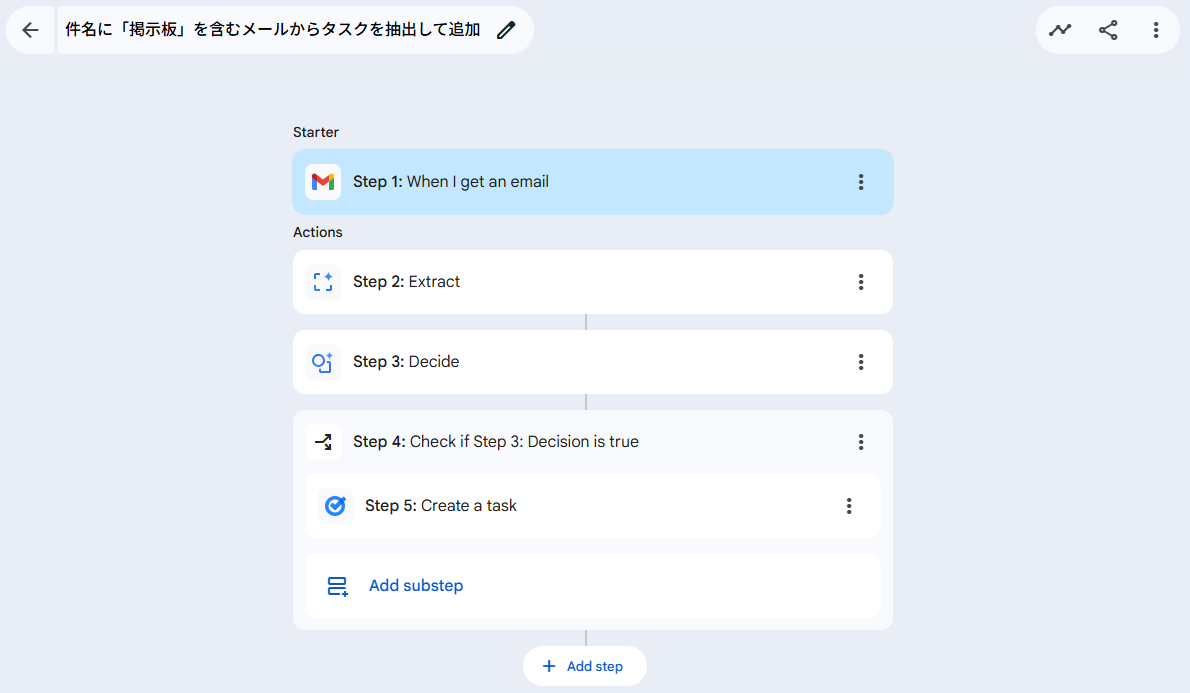Open Step 4 options menu

tap(860, 442)
